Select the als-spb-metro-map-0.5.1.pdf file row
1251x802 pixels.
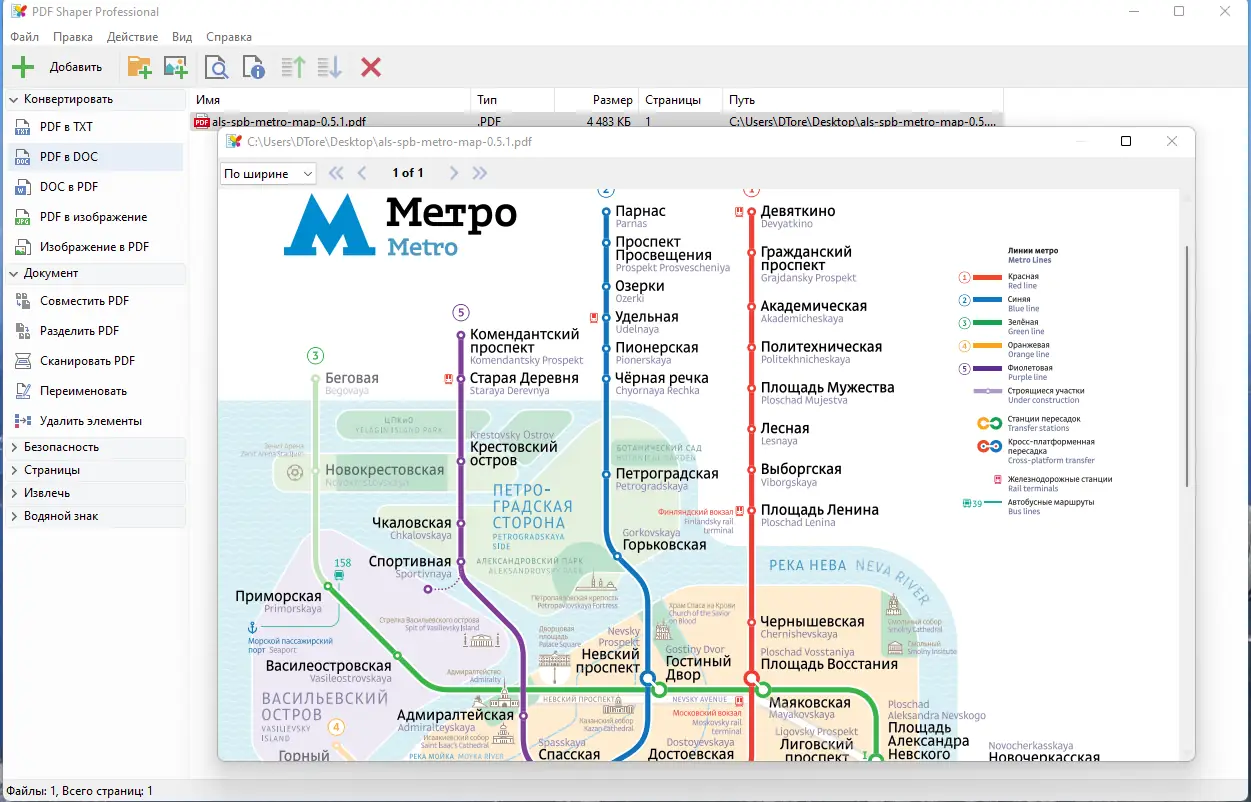click(596, 122)
